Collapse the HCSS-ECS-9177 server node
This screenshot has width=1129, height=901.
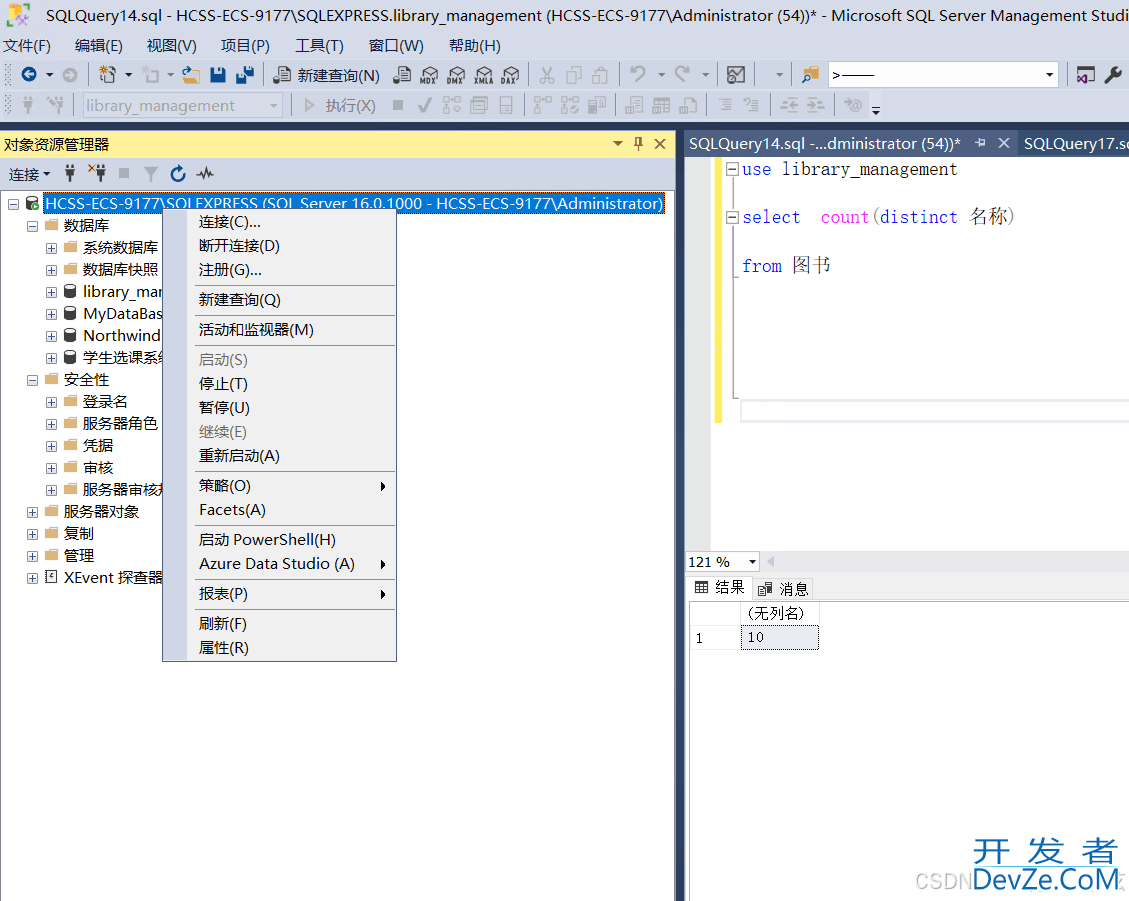[x=14, y=205]
